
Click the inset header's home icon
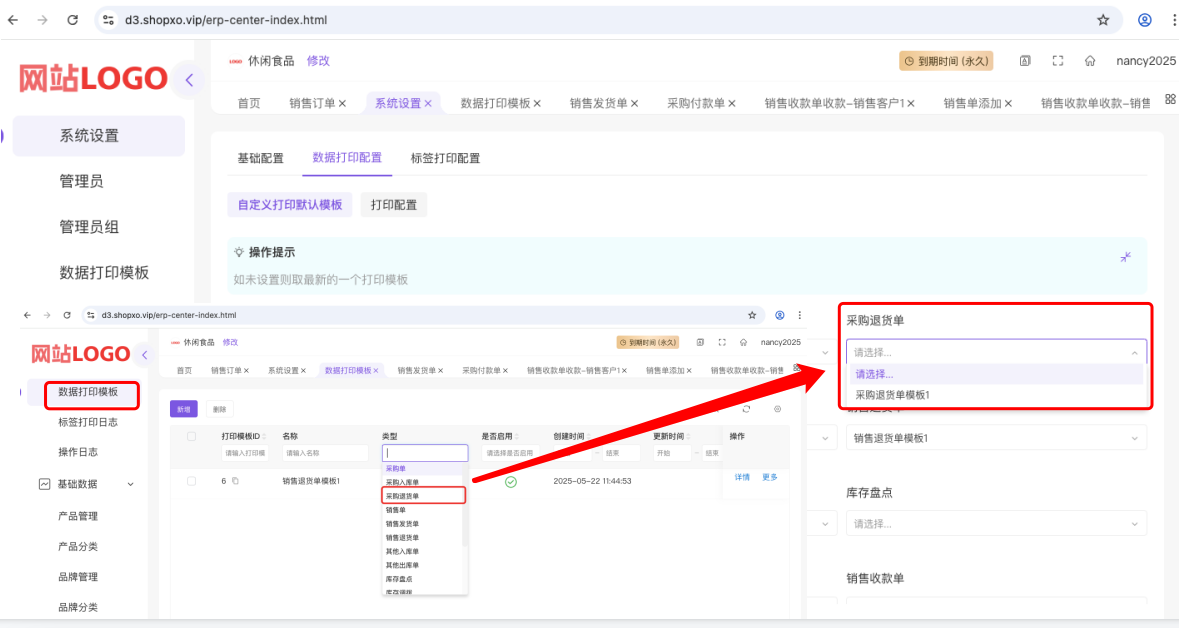743,342
